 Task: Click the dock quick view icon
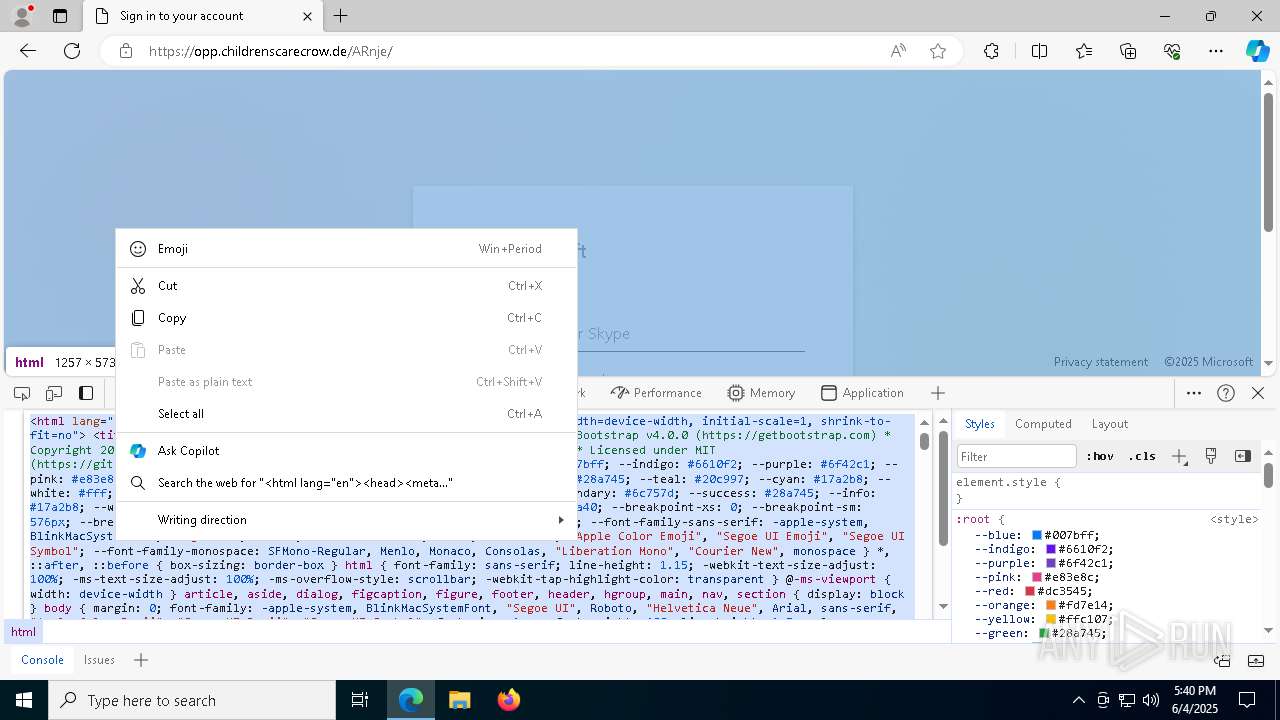coord(1222,660)
